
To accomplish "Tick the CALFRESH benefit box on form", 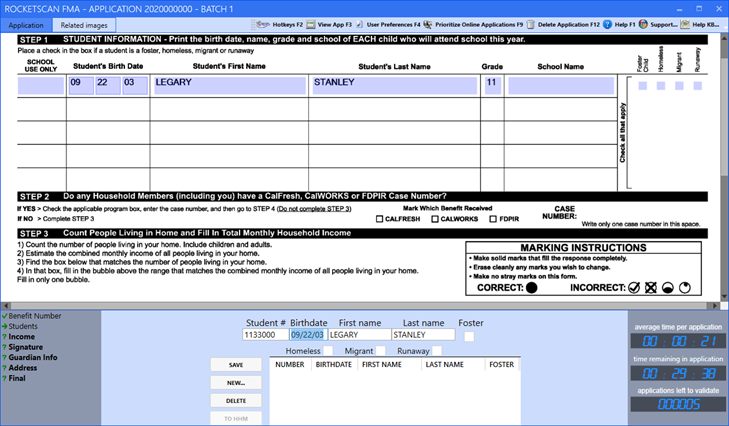I will coord(379,219).
